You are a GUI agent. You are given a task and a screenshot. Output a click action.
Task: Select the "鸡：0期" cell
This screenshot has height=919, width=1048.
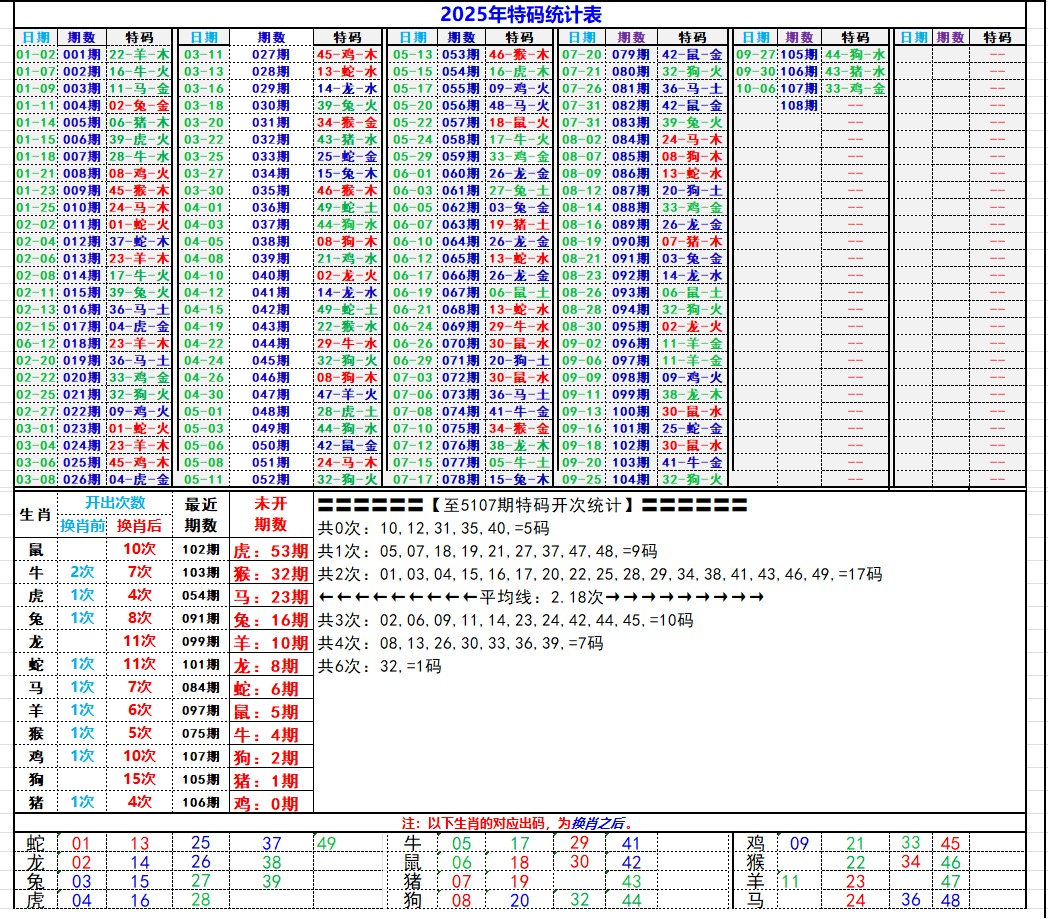click(270, 803)
